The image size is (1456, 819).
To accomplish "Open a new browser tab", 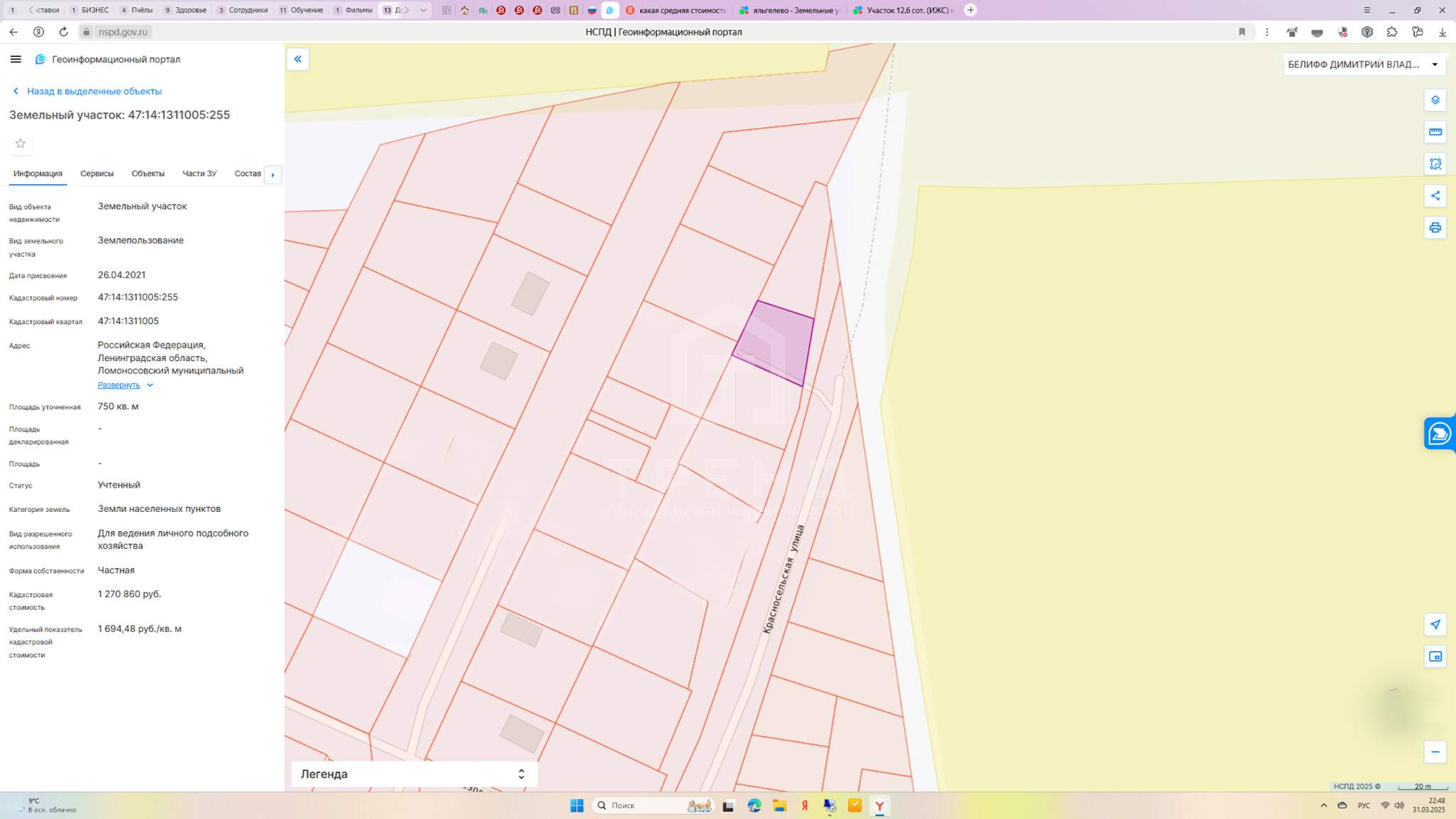I will pos(970,10).
